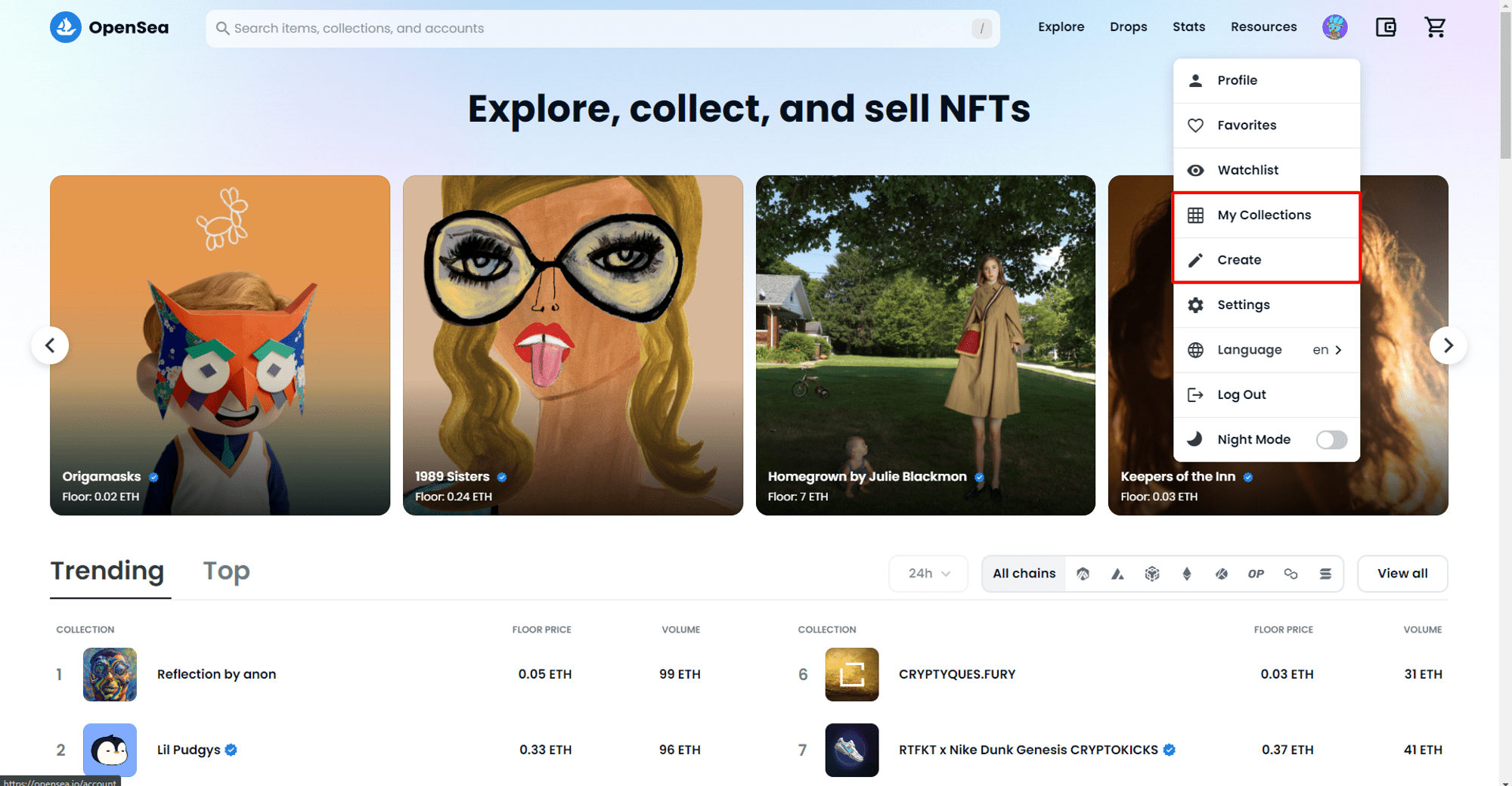
Task: Click the OpenSea logo
Action: point(110,28)
